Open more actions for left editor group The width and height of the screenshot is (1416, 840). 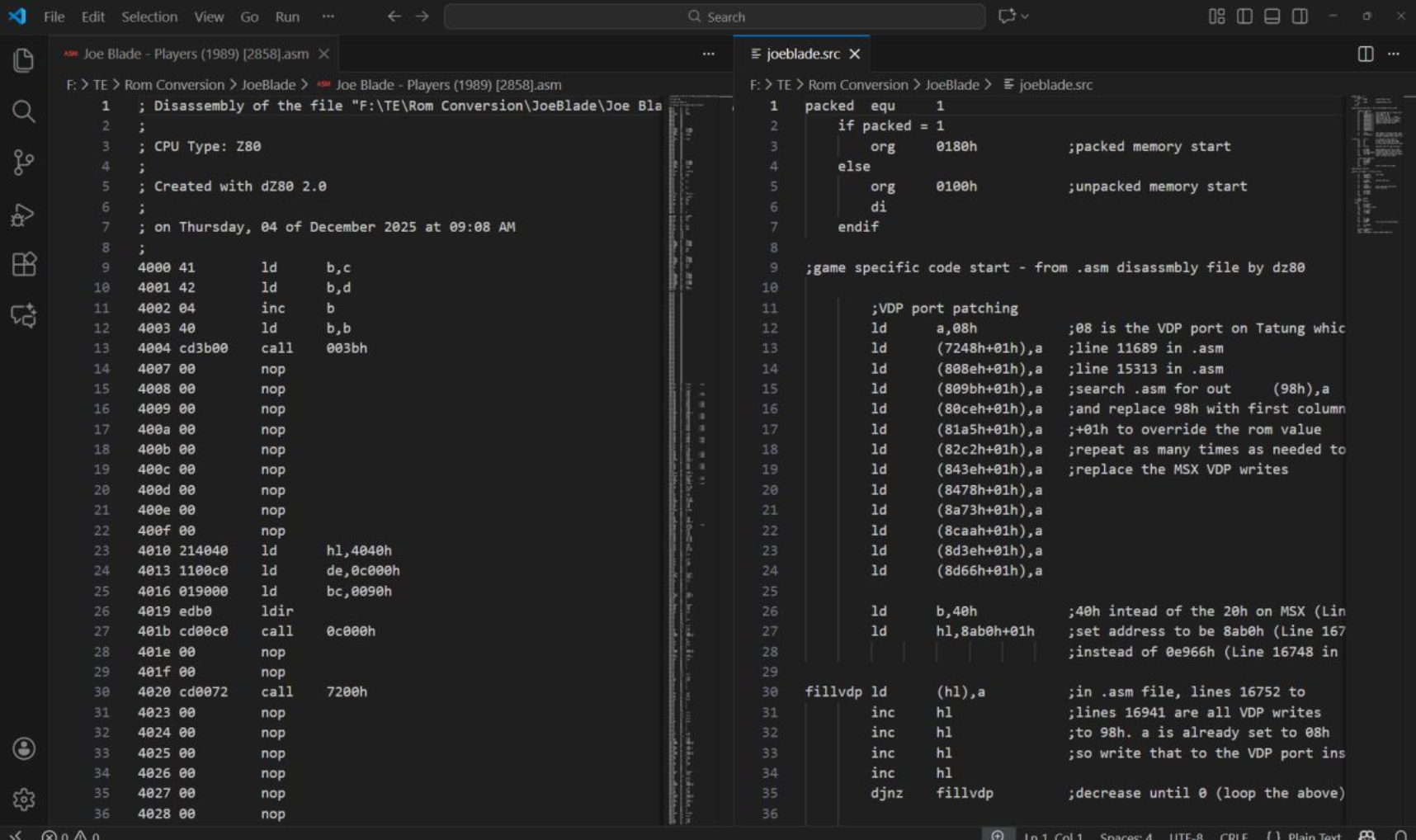(x=708, y=54)
